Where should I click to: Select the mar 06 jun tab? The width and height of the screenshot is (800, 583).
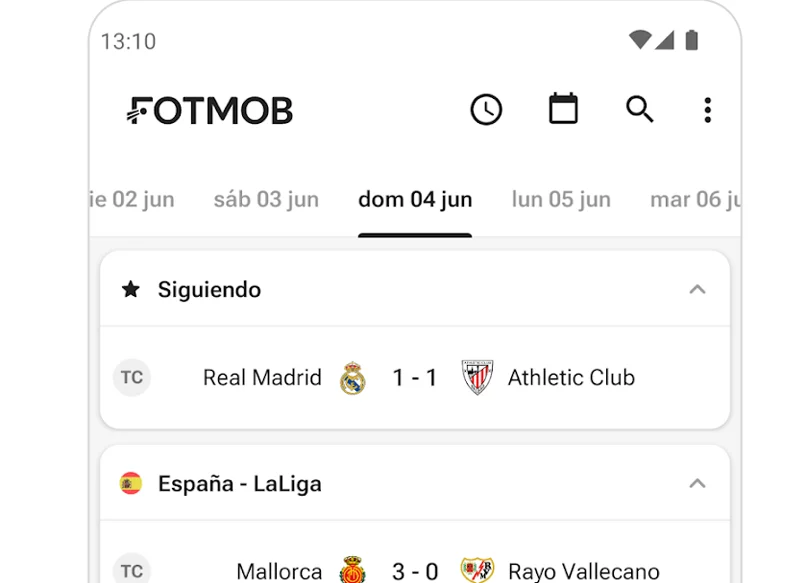(x=695, y=199)
